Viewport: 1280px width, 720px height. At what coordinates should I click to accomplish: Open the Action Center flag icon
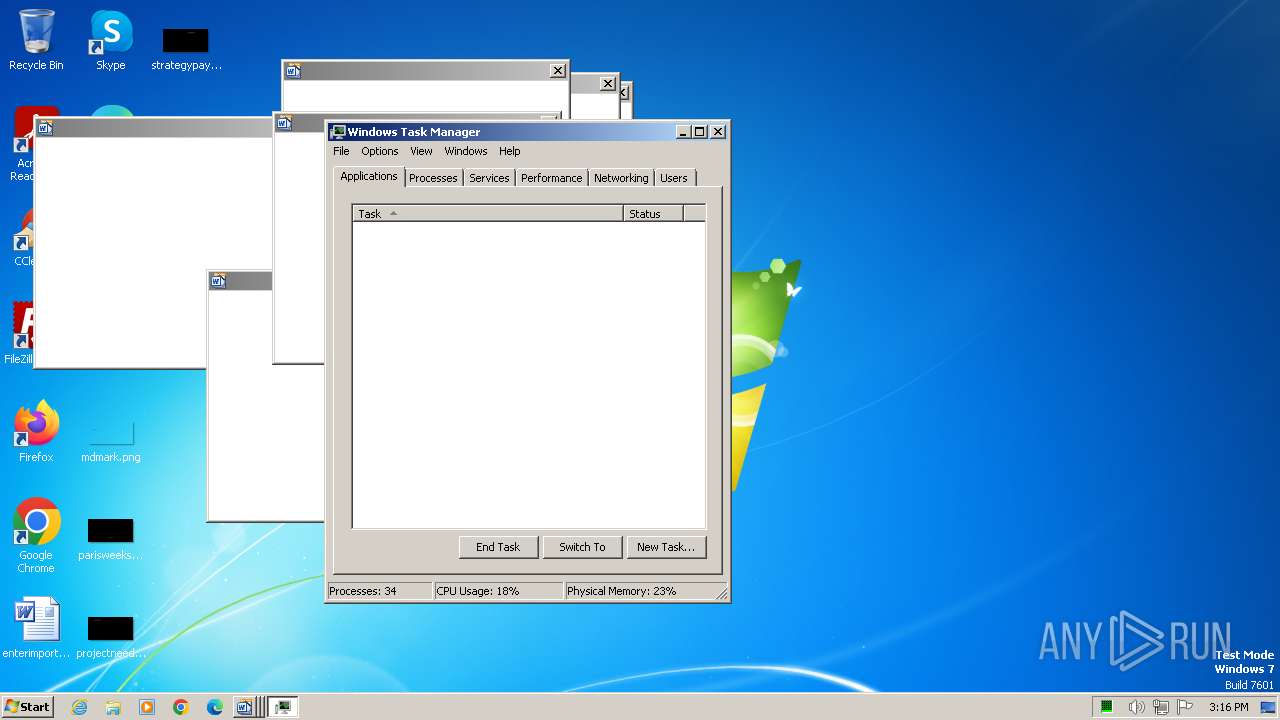pos(1185,707)
